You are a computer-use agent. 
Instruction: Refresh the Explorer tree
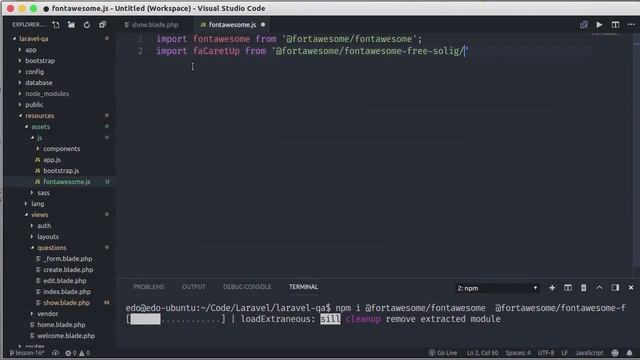pyautogui.click(x=87, y=25)
